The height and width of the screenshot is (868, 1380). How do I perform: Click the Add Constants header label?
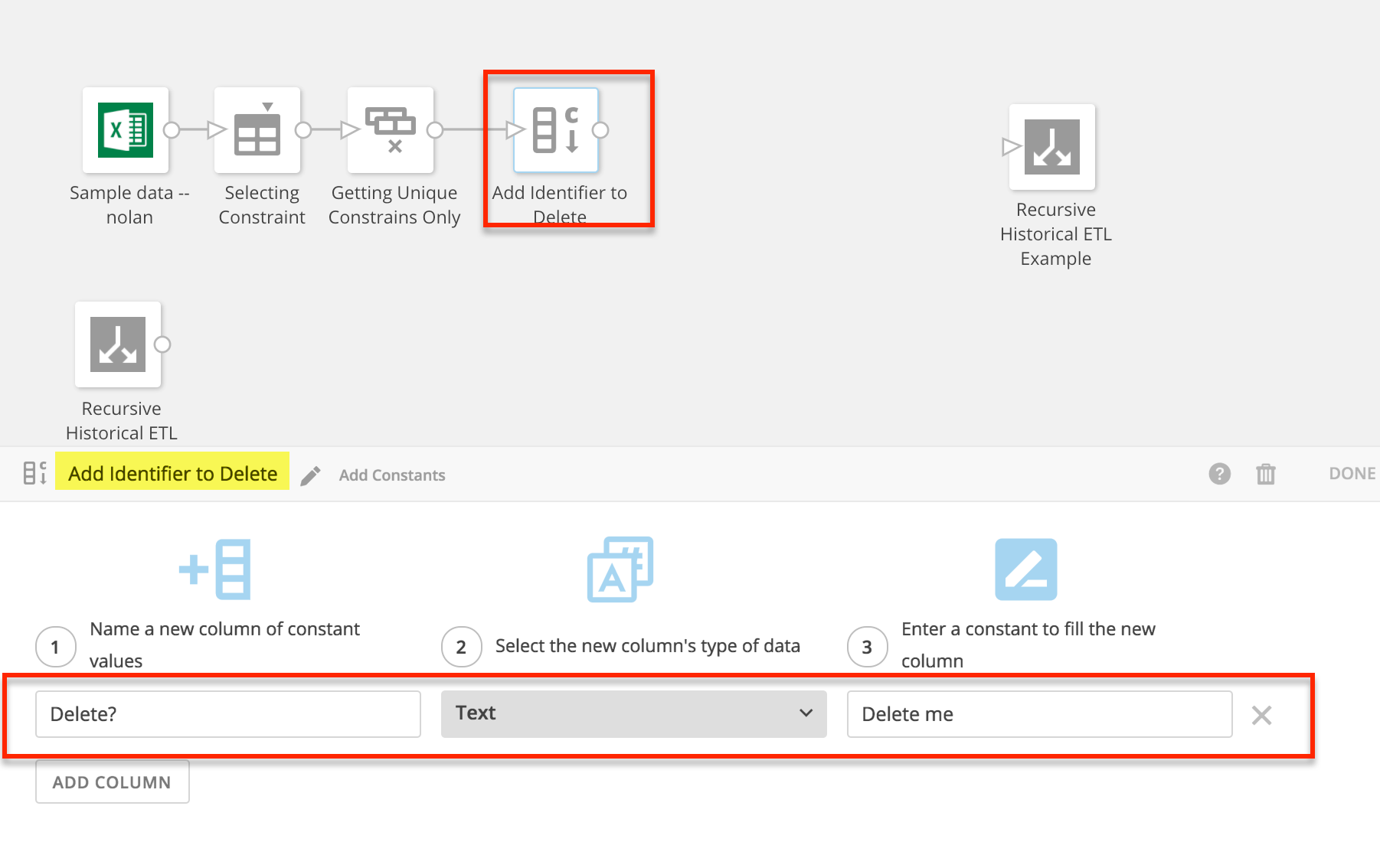coord(391,475)
